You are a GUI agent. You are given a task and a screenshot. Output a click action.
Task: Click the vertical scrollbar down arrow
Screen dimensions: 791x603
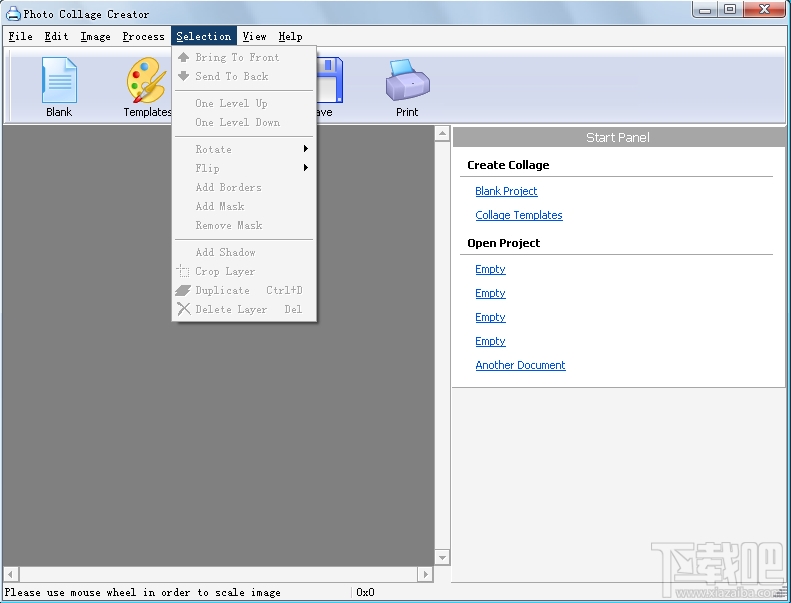(x=442, y=558)
